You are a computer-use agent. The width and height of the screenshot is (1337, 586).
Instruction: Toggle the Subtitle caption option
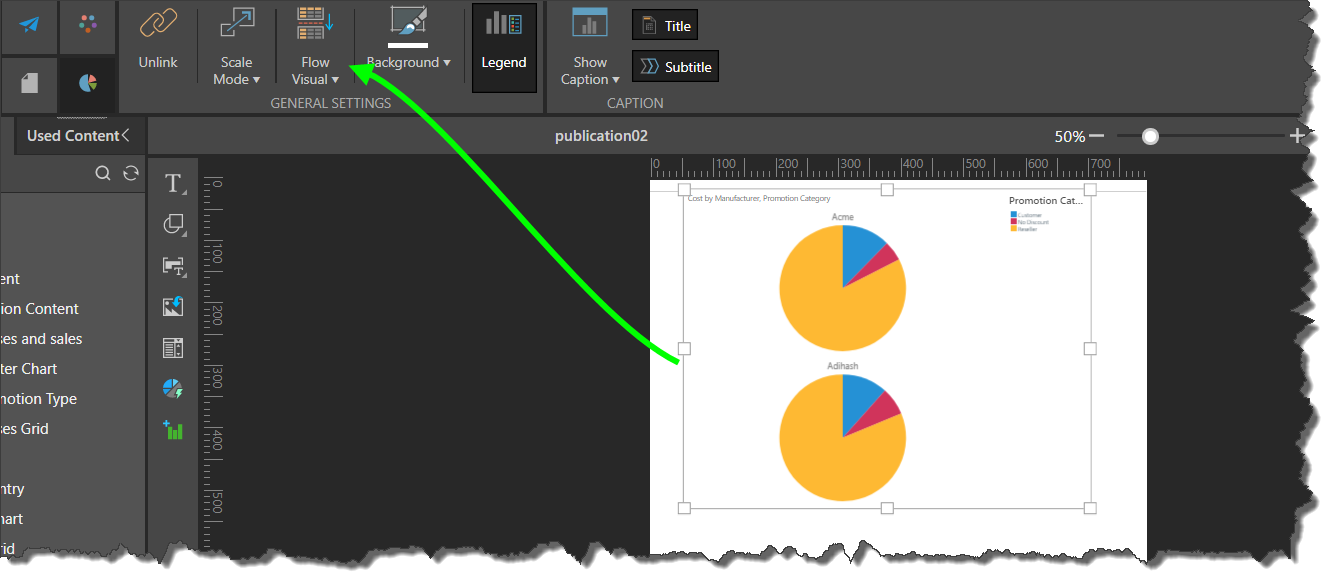tap(676, 67)
